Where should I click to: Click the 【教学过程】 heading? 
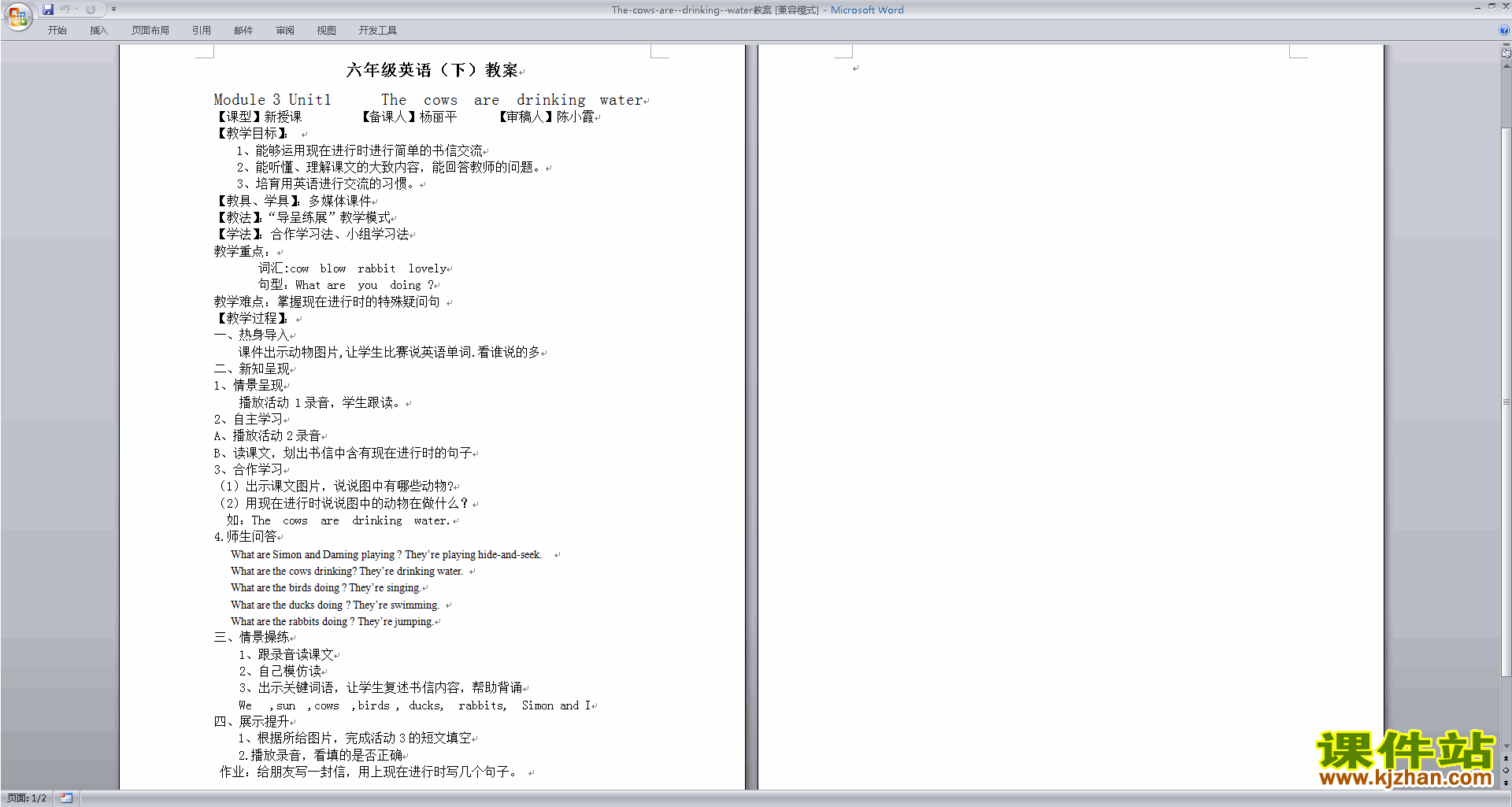point(252,318)
